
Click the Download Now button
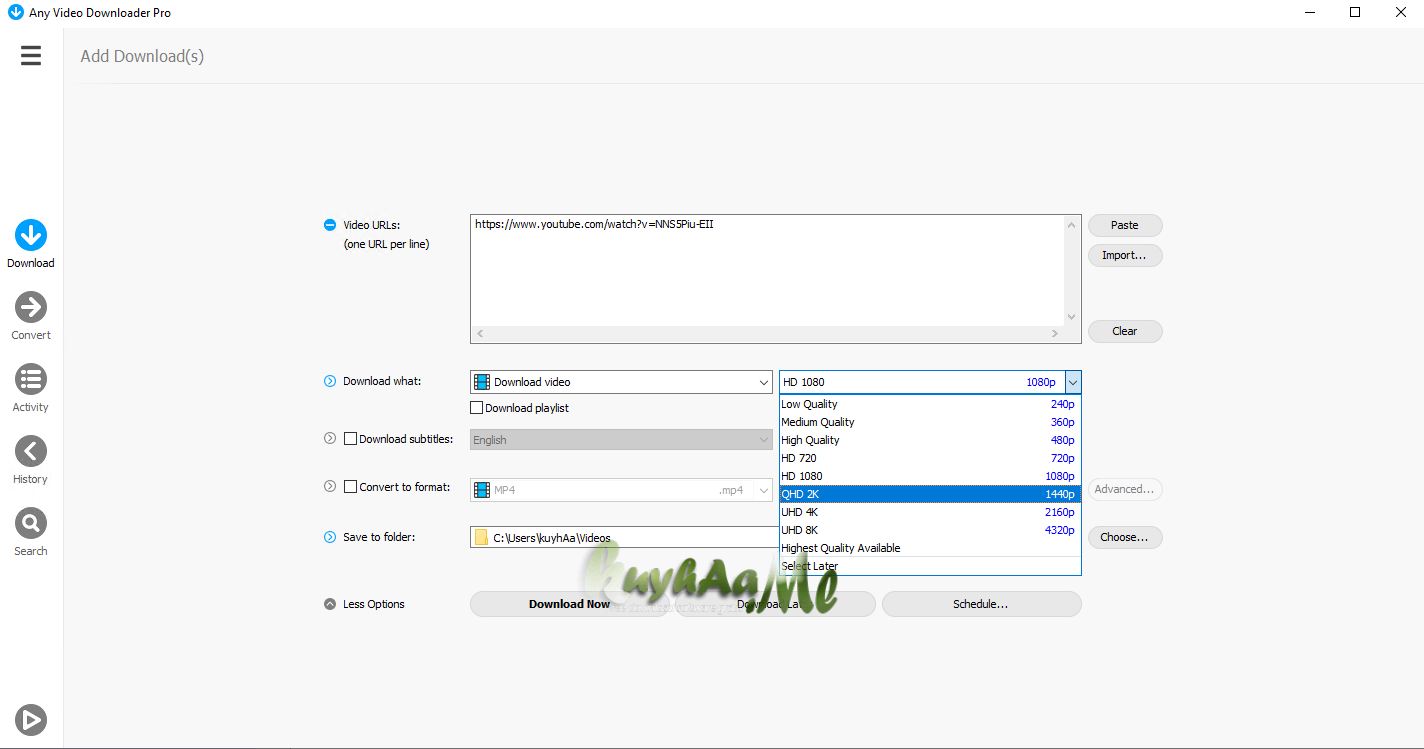coord(569,604)
